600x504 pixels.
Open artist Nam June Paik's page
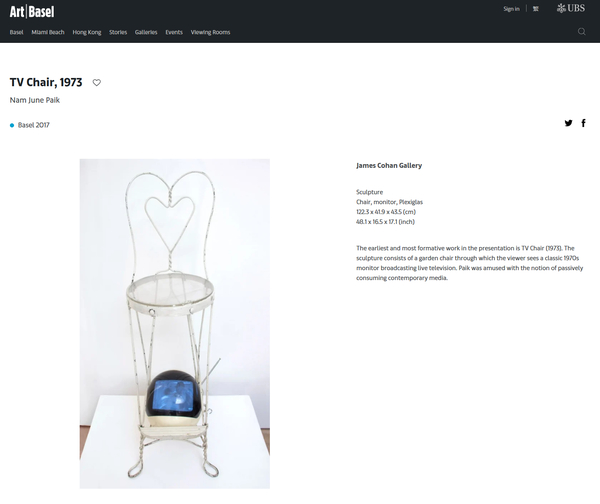tap(34, 100)
